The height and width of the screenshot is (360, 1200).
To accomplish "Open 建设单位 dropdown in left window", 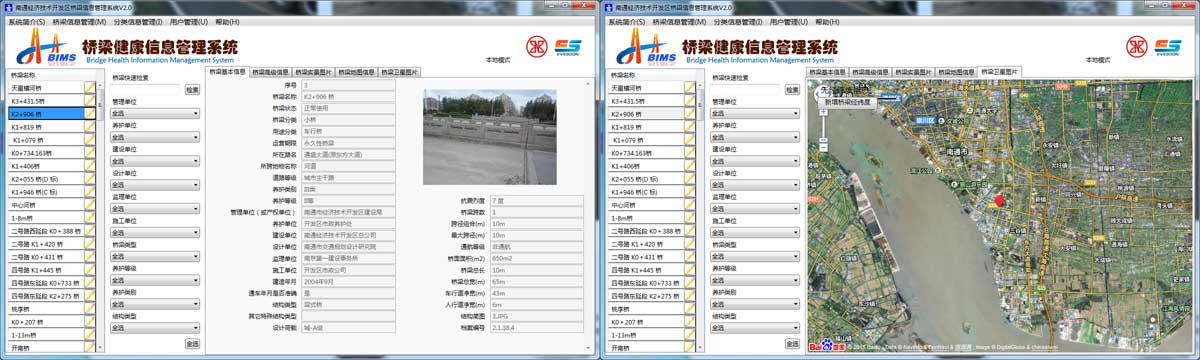I will pyautogui.click(x=155, y=161).
